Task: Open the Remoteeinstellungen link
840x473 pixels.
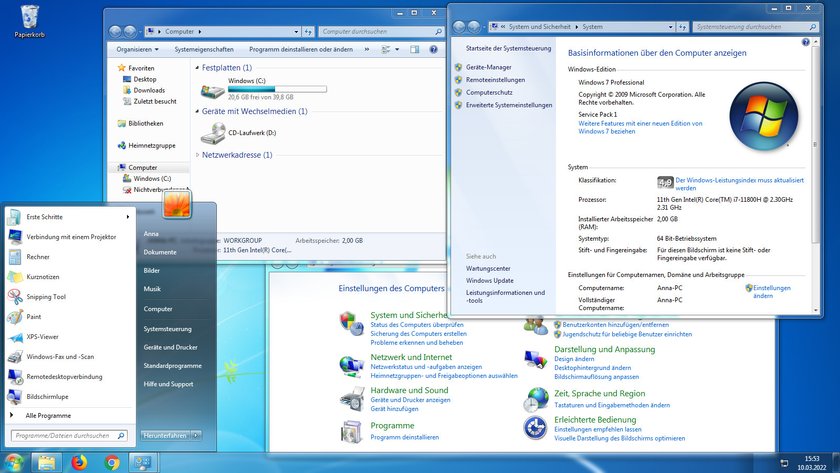Action: pyautogui.click(x=496, y=80)
